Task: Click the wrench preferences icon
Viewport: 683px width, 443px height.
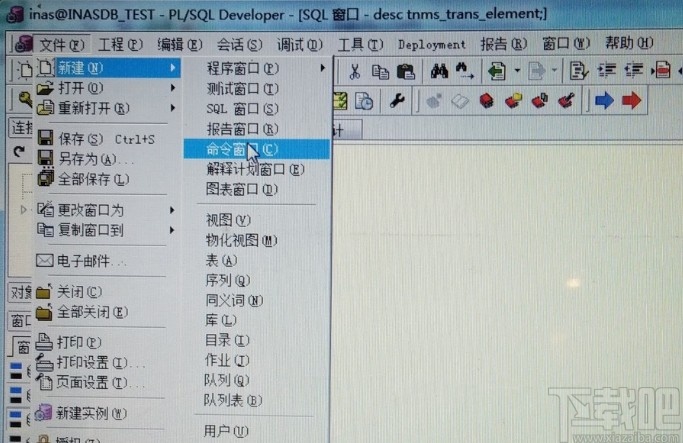Action: (x=397, y=101)
